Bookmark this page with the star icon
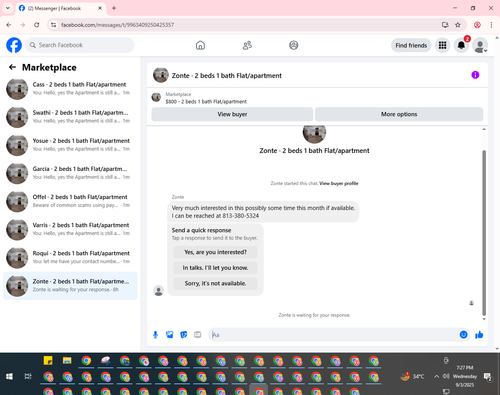The image size is (500, 395). [x=458, y=25]
